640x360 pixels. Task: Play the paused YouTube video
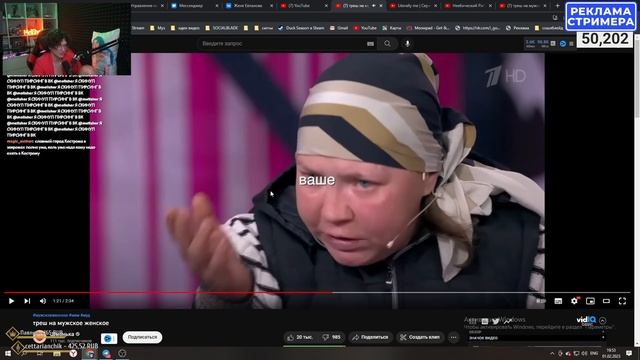pyautogui.click(x=11, y=301)
